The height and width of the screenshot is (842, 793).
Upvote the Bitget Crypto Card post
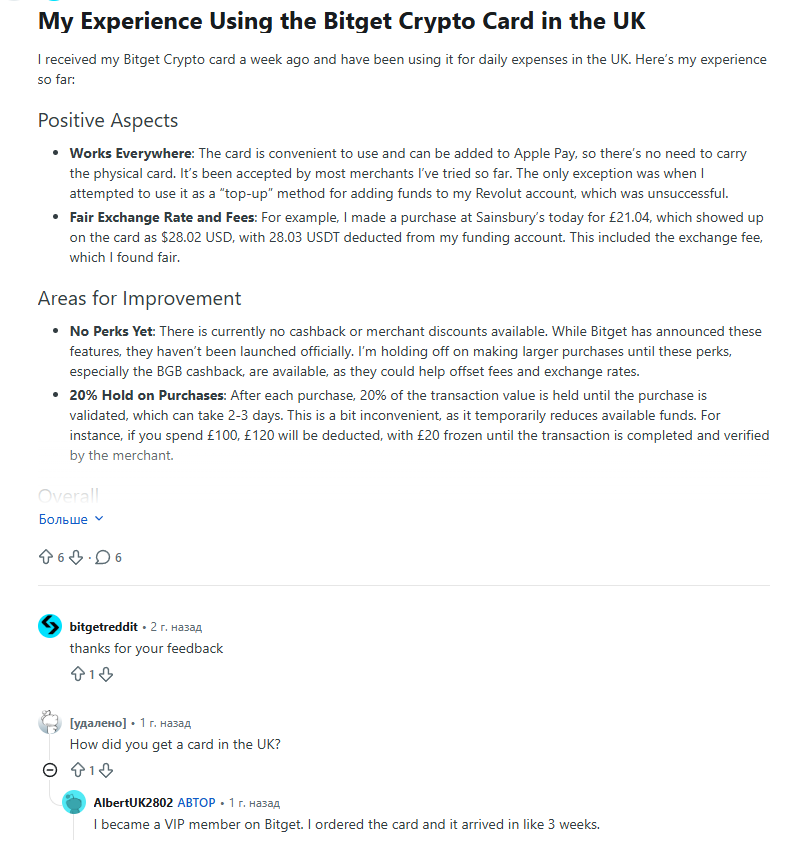click(46, 557)
